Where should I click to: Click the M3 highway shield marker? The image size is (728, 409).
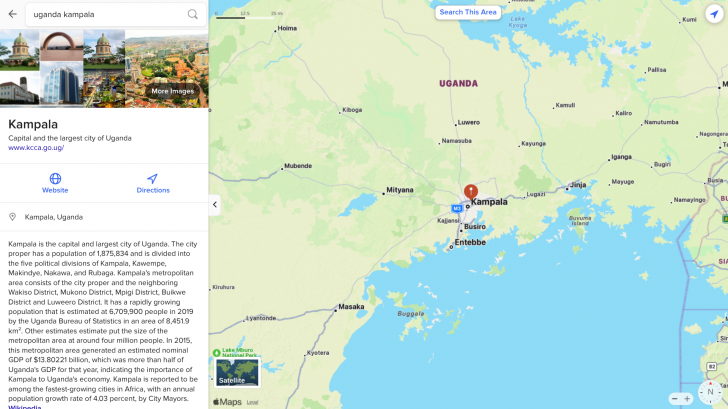pos(457,208)
